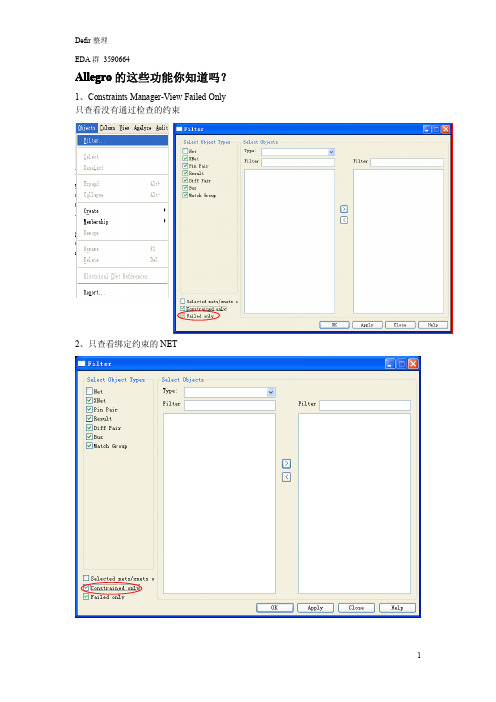Toggle Constrained only checkbox in lower dialog
496x702 pixels.
(86, 588)
